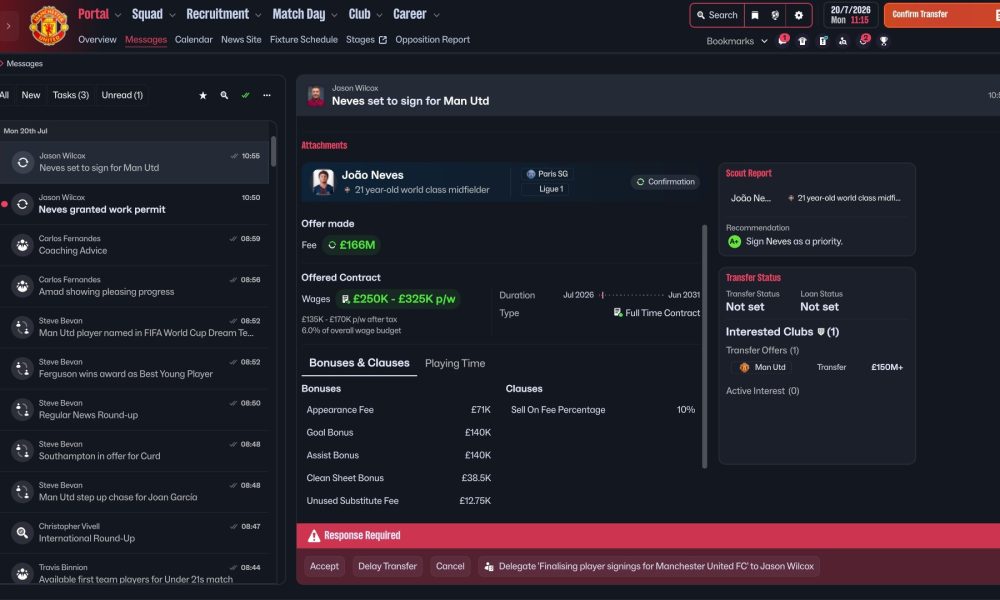Click the Delay Transfer button
1000x600 pixels.
387,566
